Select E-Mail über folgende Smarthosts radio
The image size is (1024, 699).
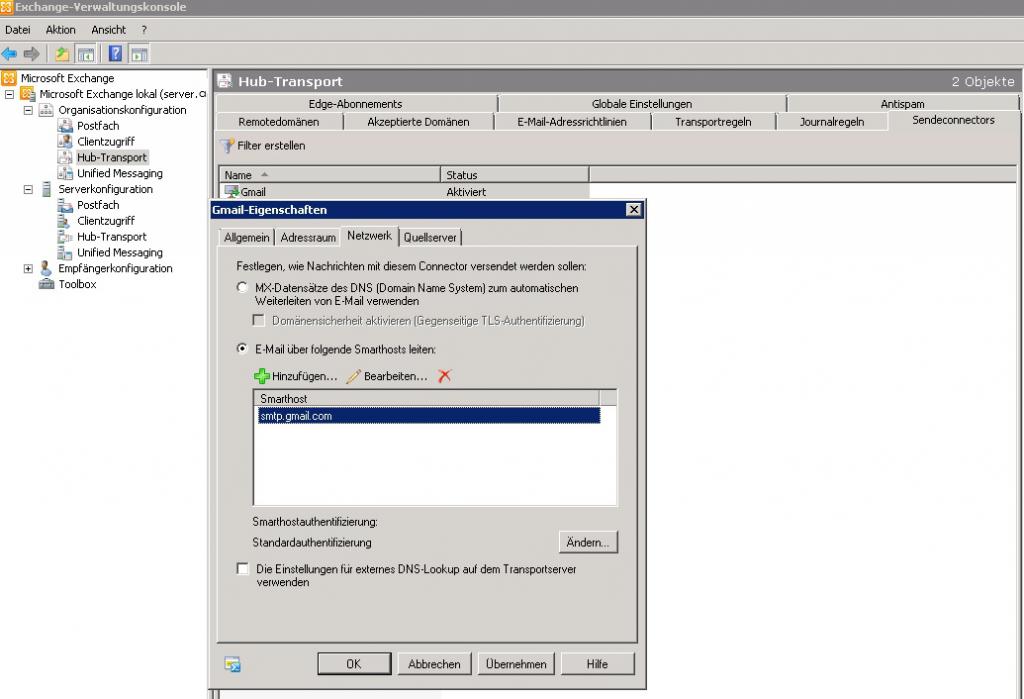click(x=242, y=349)
